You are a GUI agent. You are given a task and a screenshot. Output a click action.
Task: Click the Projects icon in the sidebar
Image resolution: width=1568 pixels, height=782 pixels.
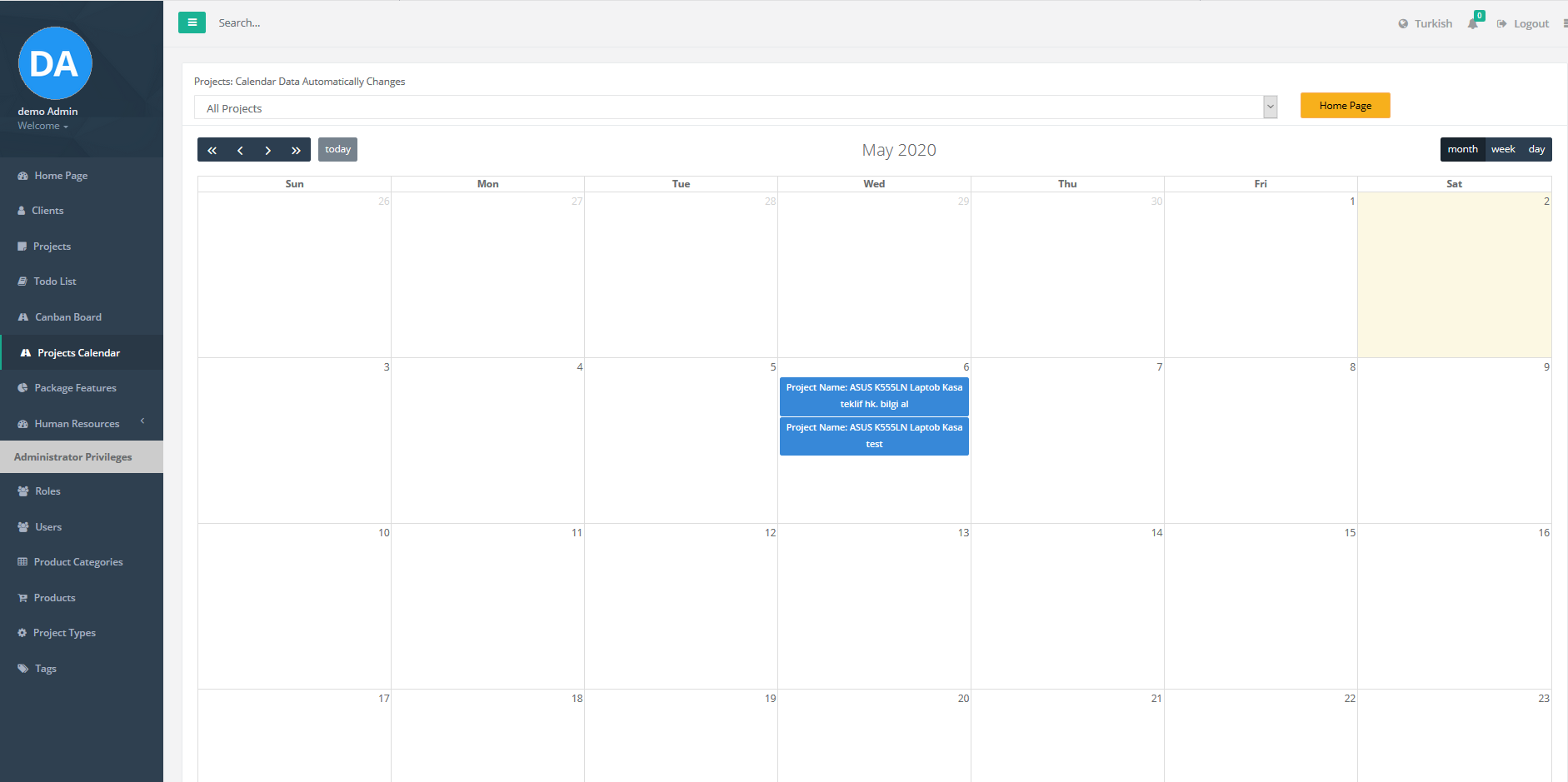pyautogui.click(x=22, y=247)
